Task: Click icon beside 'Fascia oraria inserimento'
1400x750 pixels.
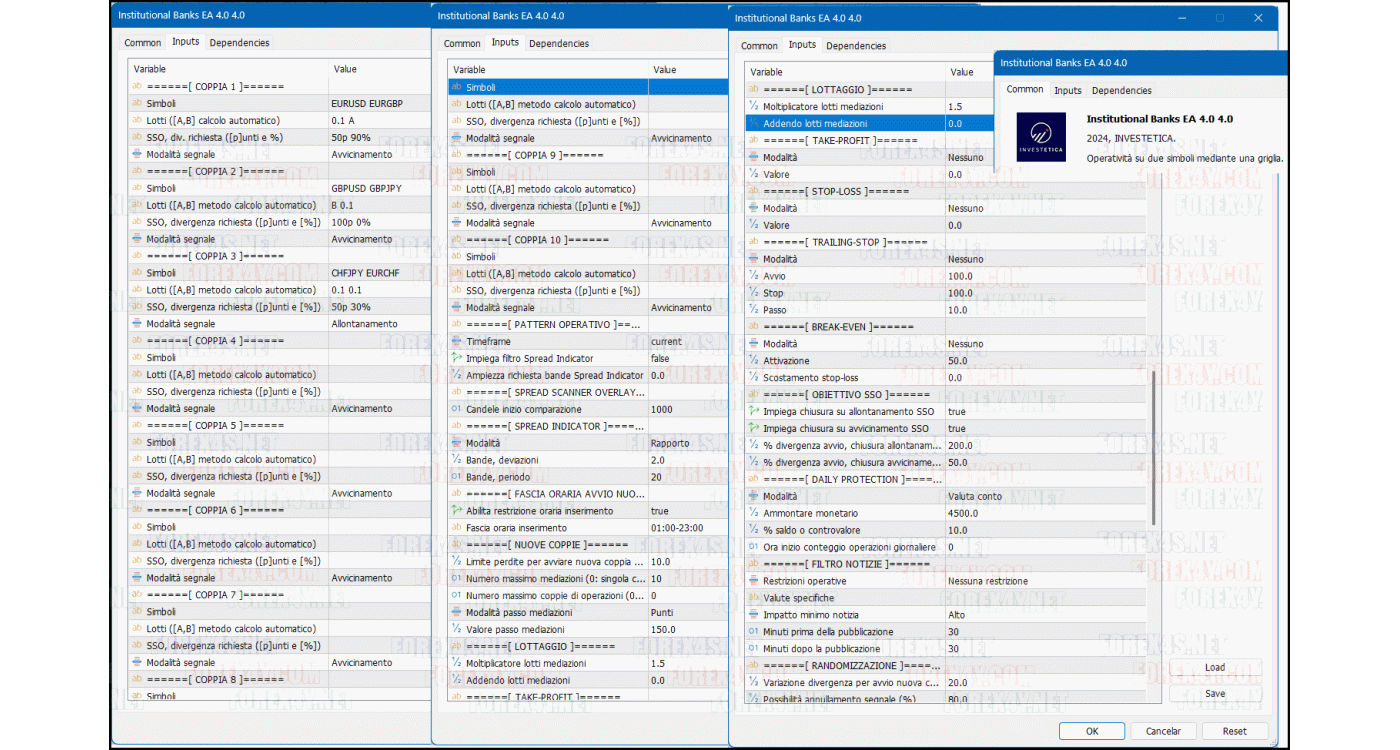Action: (457, 528)
